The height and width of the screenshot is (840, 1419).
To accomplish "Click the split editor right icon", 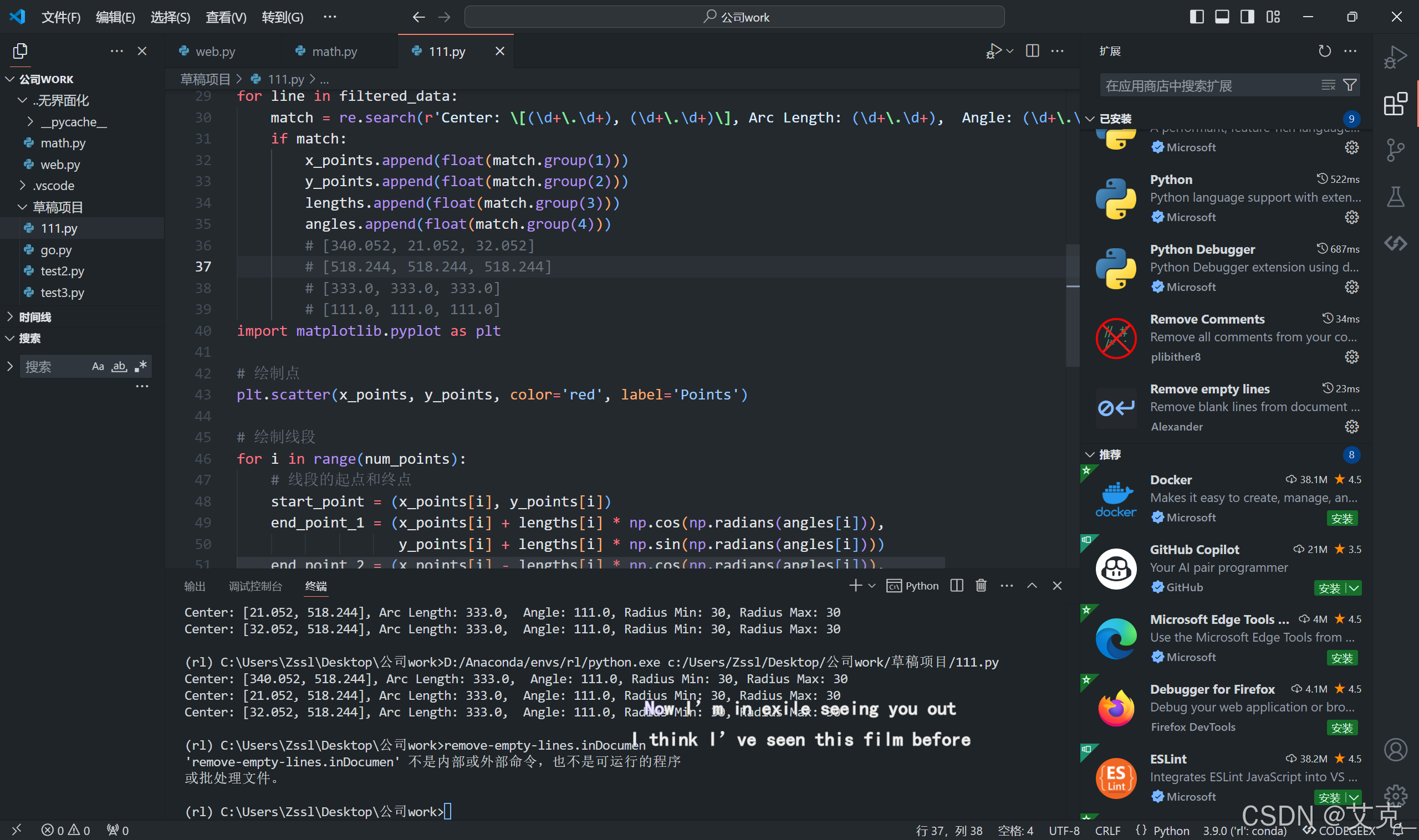I will coord(1032,51).
